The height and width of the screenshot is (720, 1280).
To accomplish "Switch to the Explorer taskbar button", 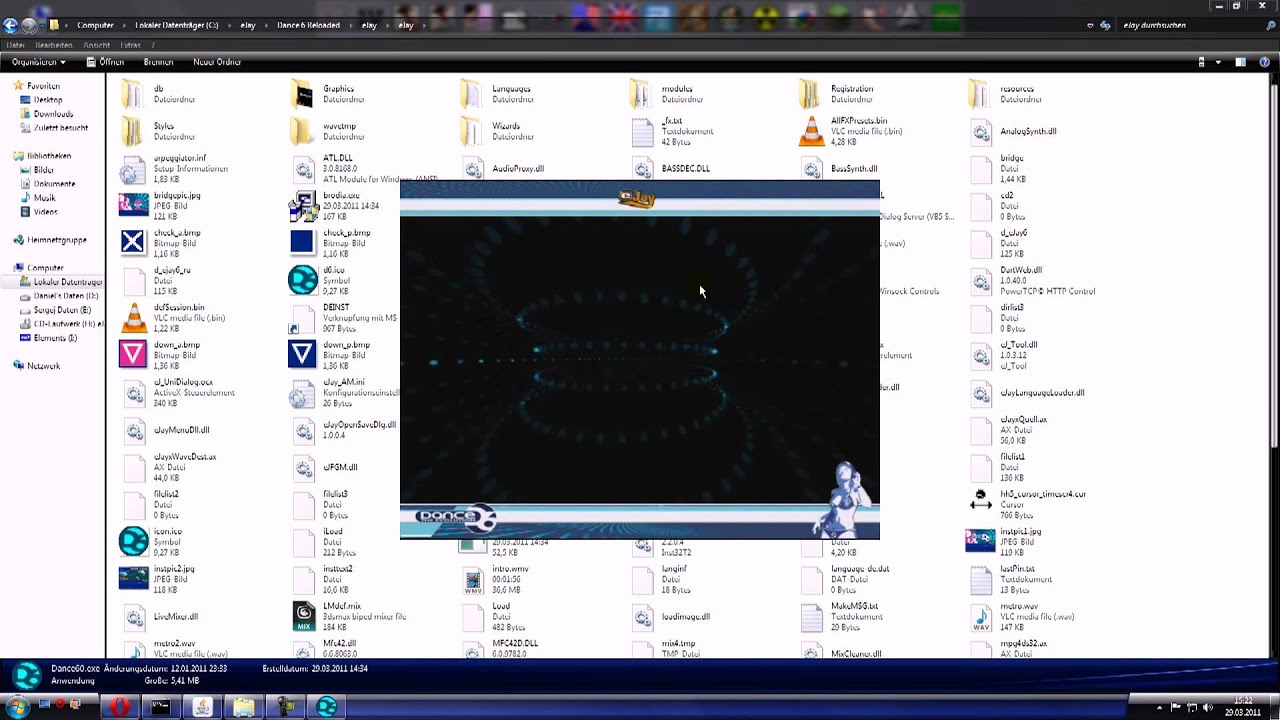I will coord(244,707).
